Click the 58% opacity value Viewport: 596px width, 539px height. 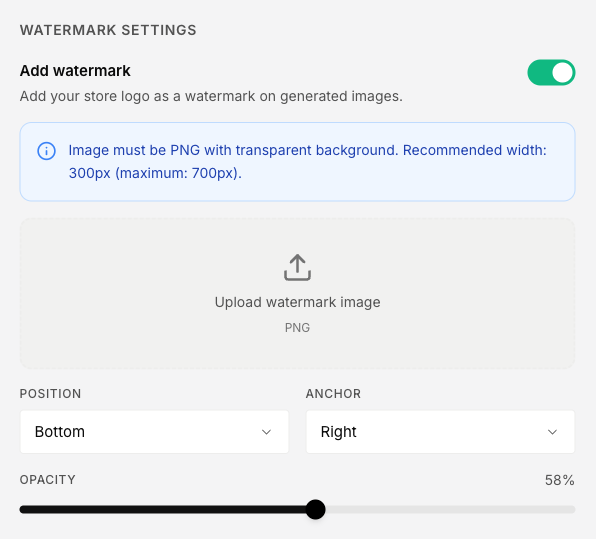tap(560, 480)
